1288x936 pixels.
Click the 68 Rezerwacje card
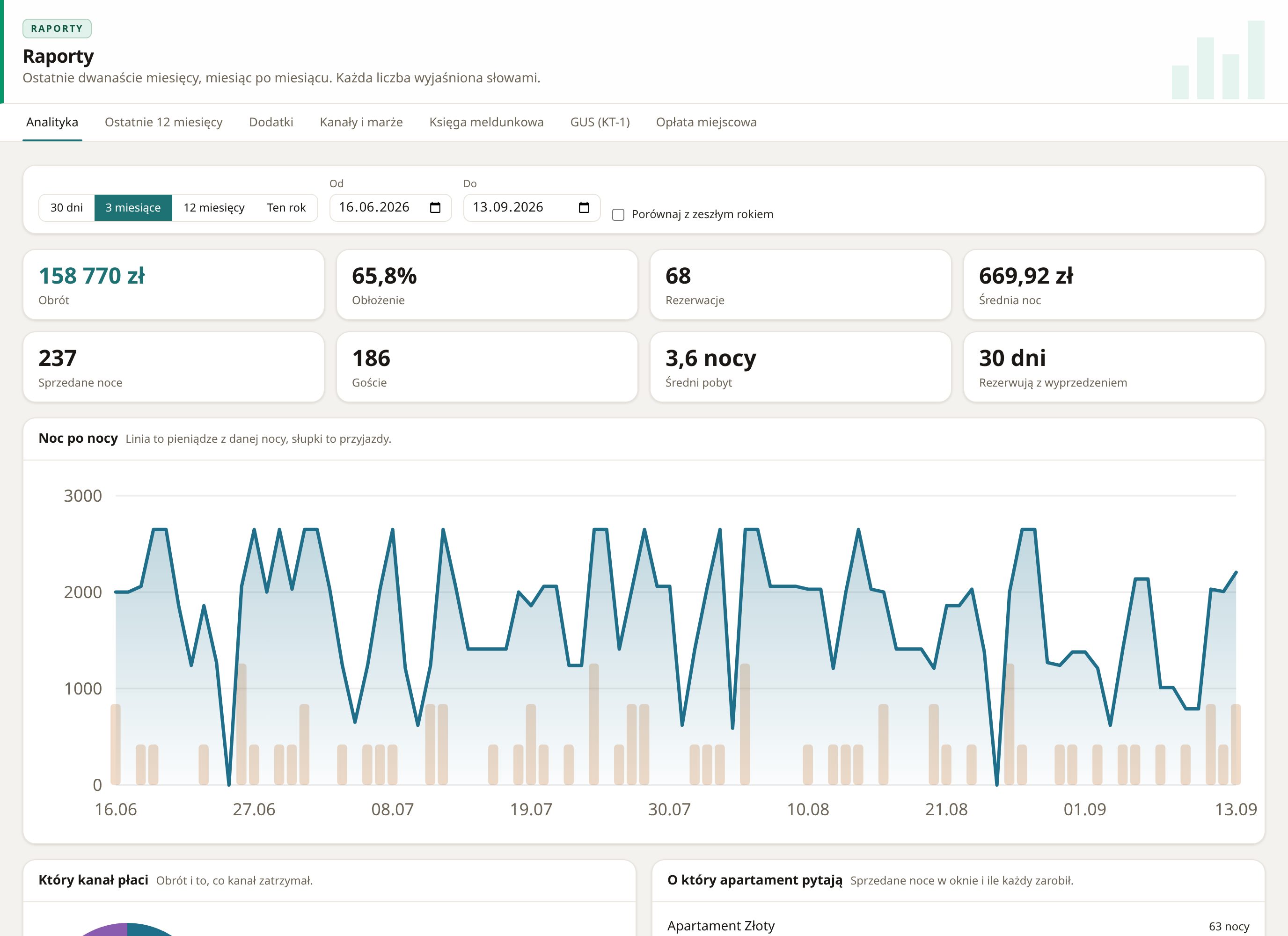click(x=800, y=285)
